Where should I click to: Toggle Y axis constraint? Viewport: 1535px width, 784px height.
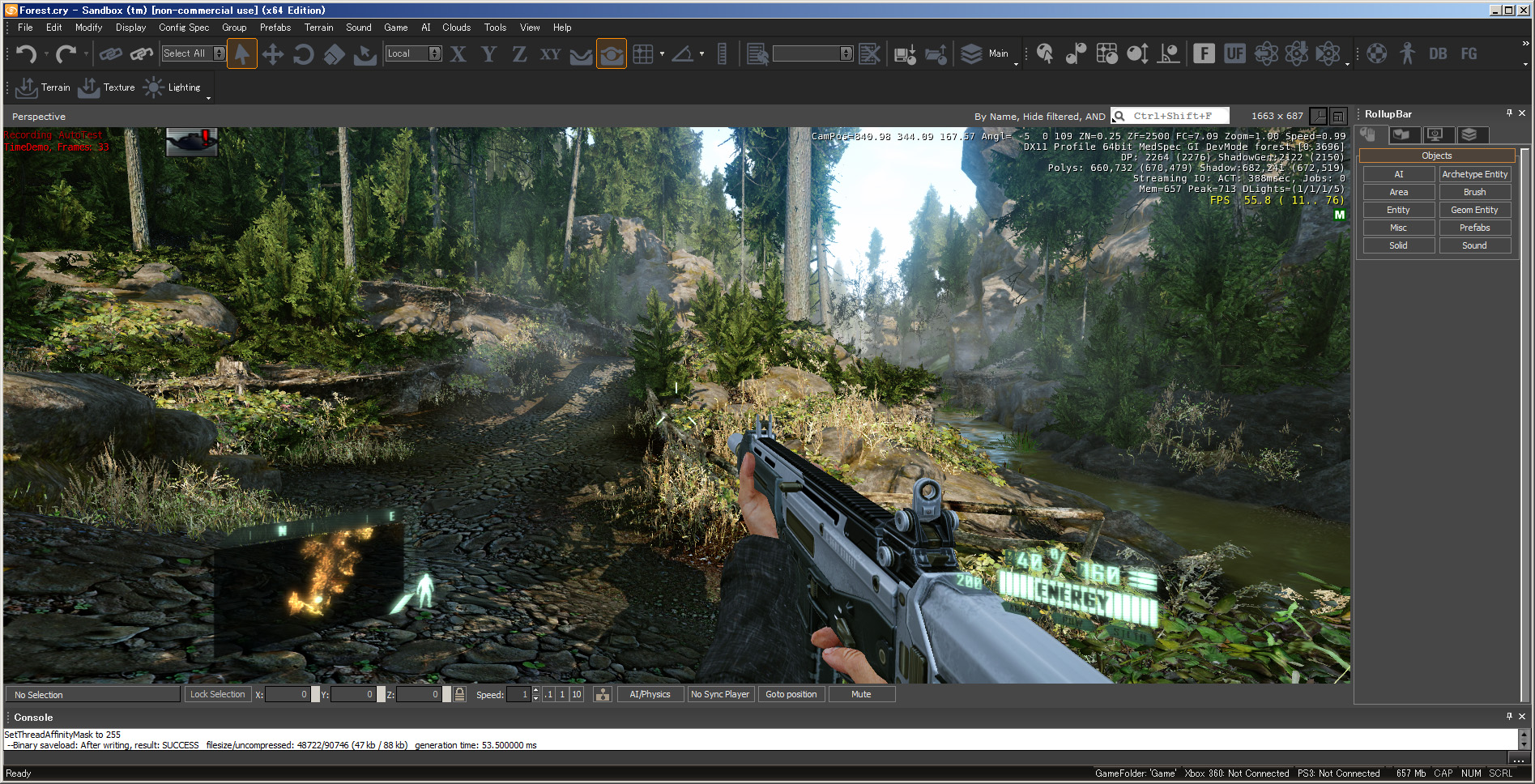488,54
